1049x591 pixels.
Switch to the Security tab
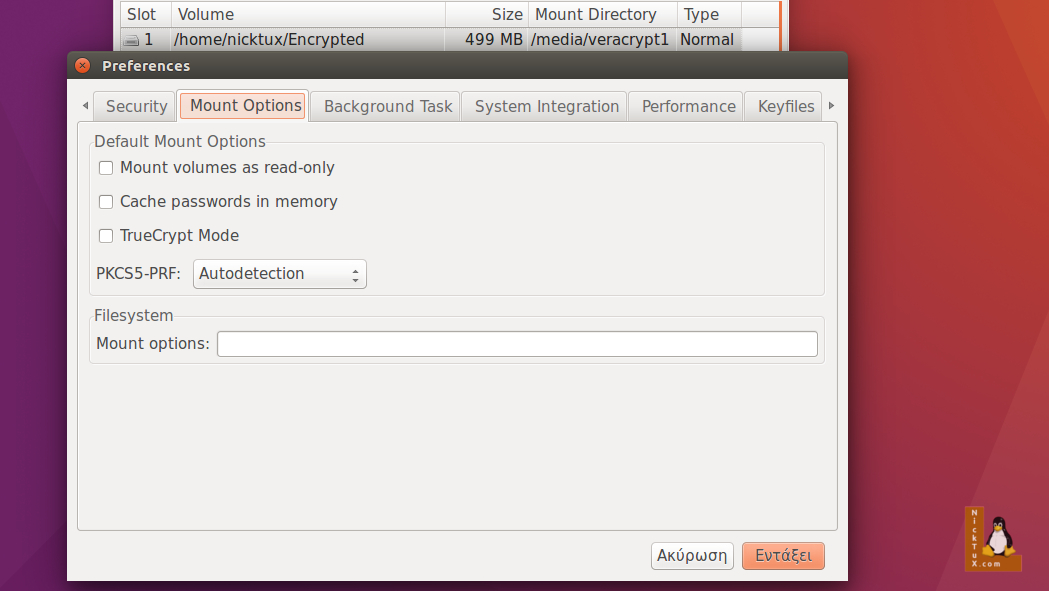[136, 106]
